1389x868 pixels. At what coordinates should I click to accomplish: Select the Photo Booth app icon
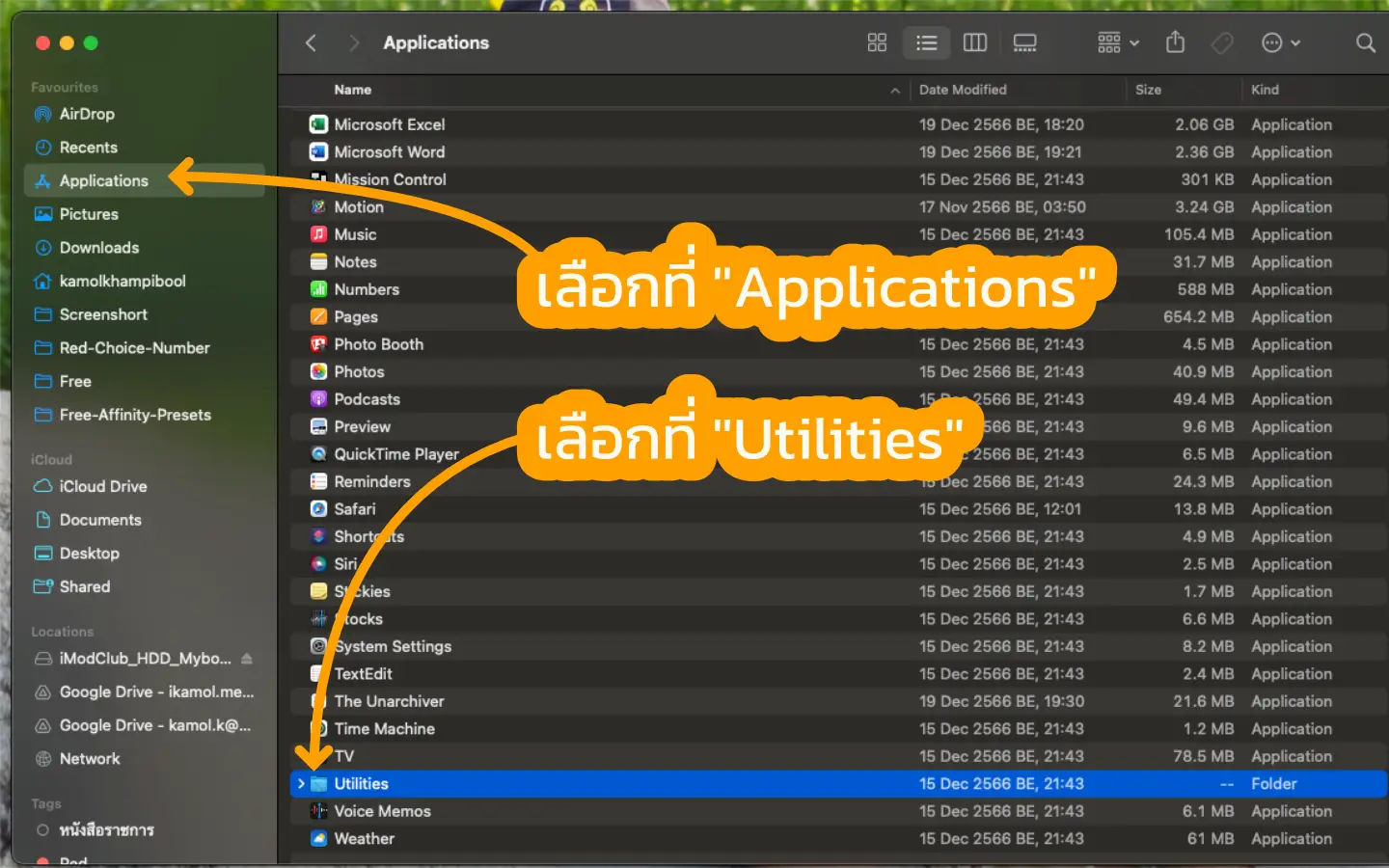318,344
